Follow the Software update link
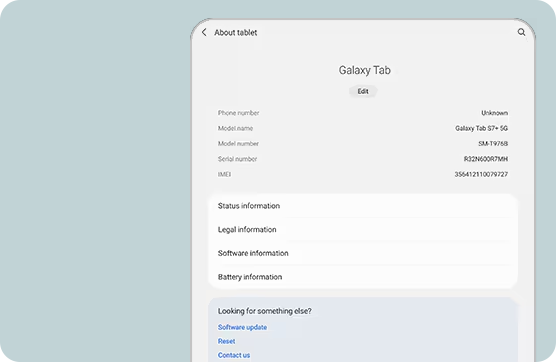This screenshot has height=362, width=556. tap(242, 327)
